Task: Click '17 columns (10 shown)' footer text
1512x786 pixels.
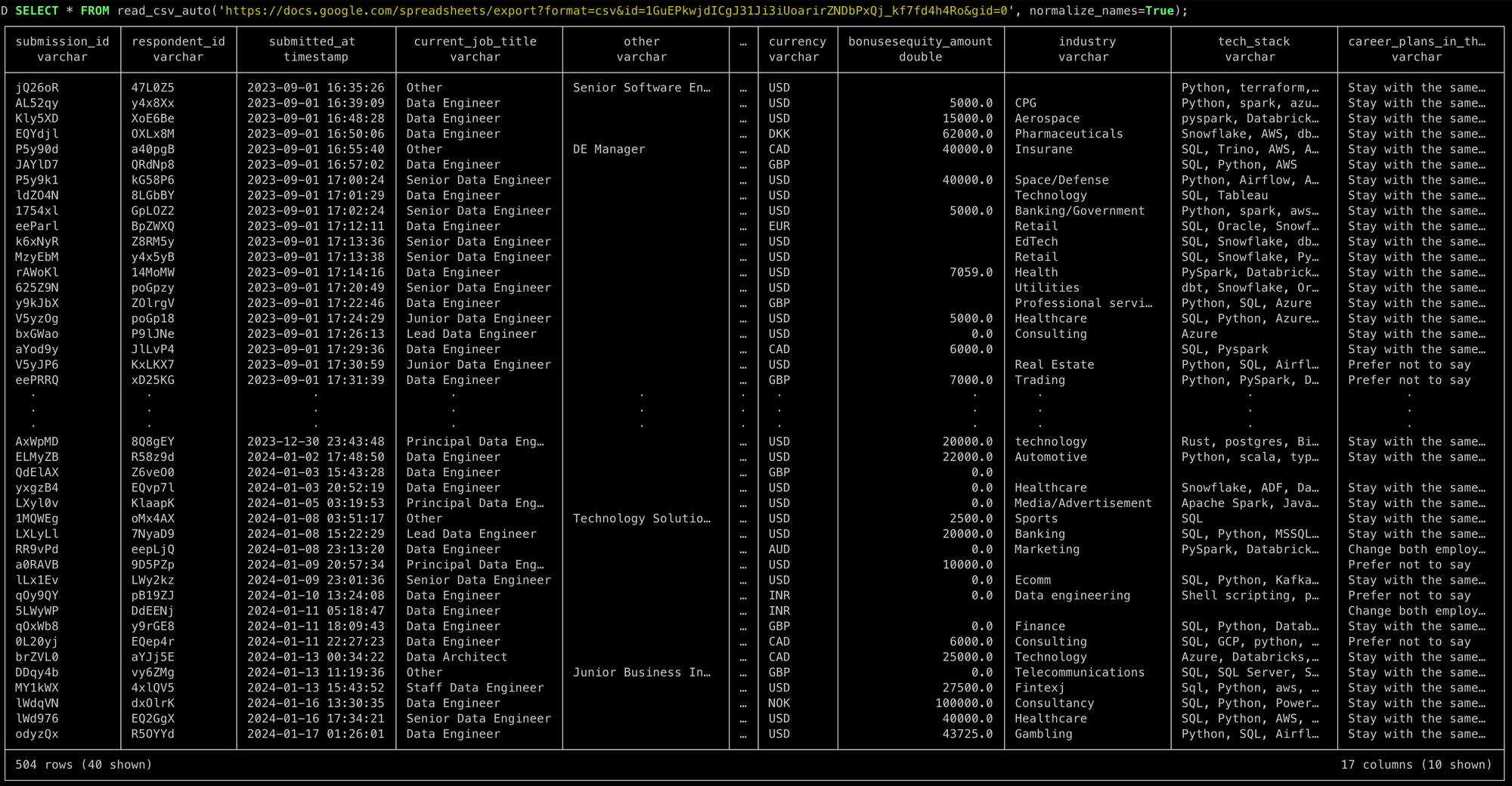Action: (1417, 765)
